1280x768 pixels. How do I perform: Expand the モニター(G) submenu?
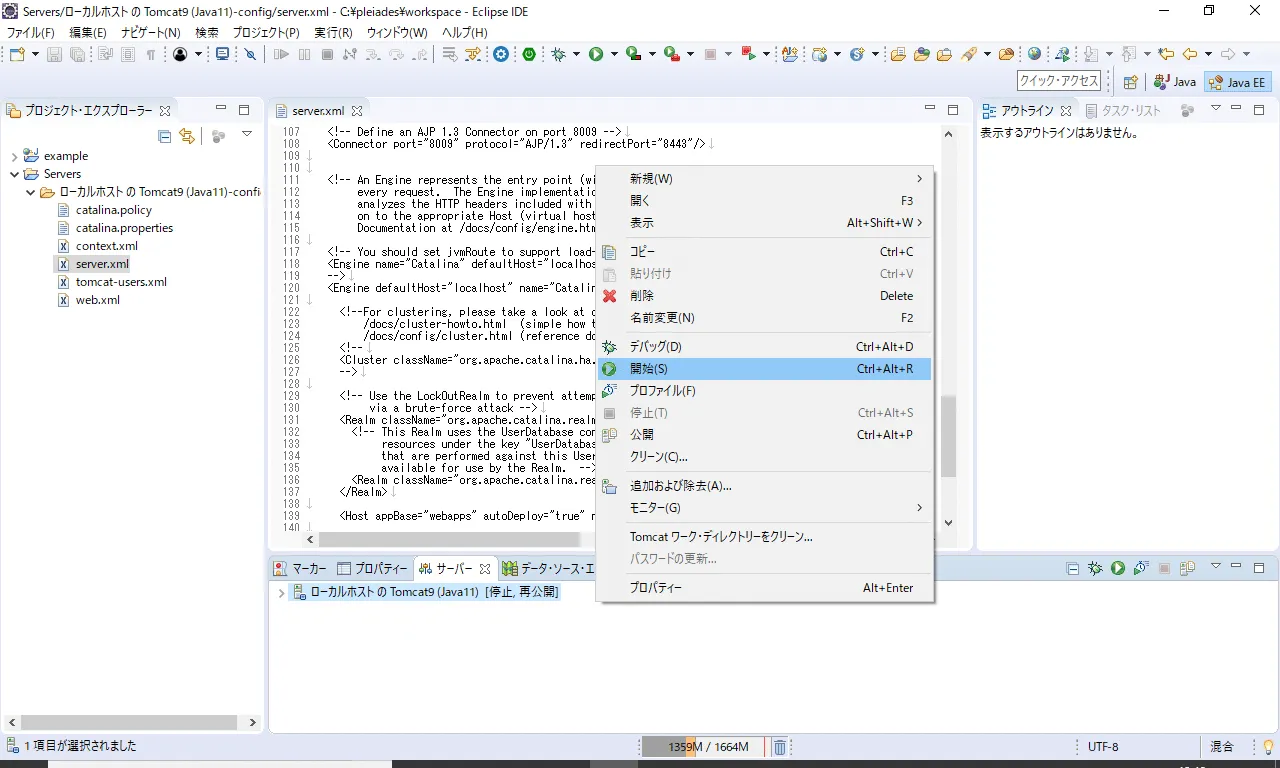click(x=765, y=508)
